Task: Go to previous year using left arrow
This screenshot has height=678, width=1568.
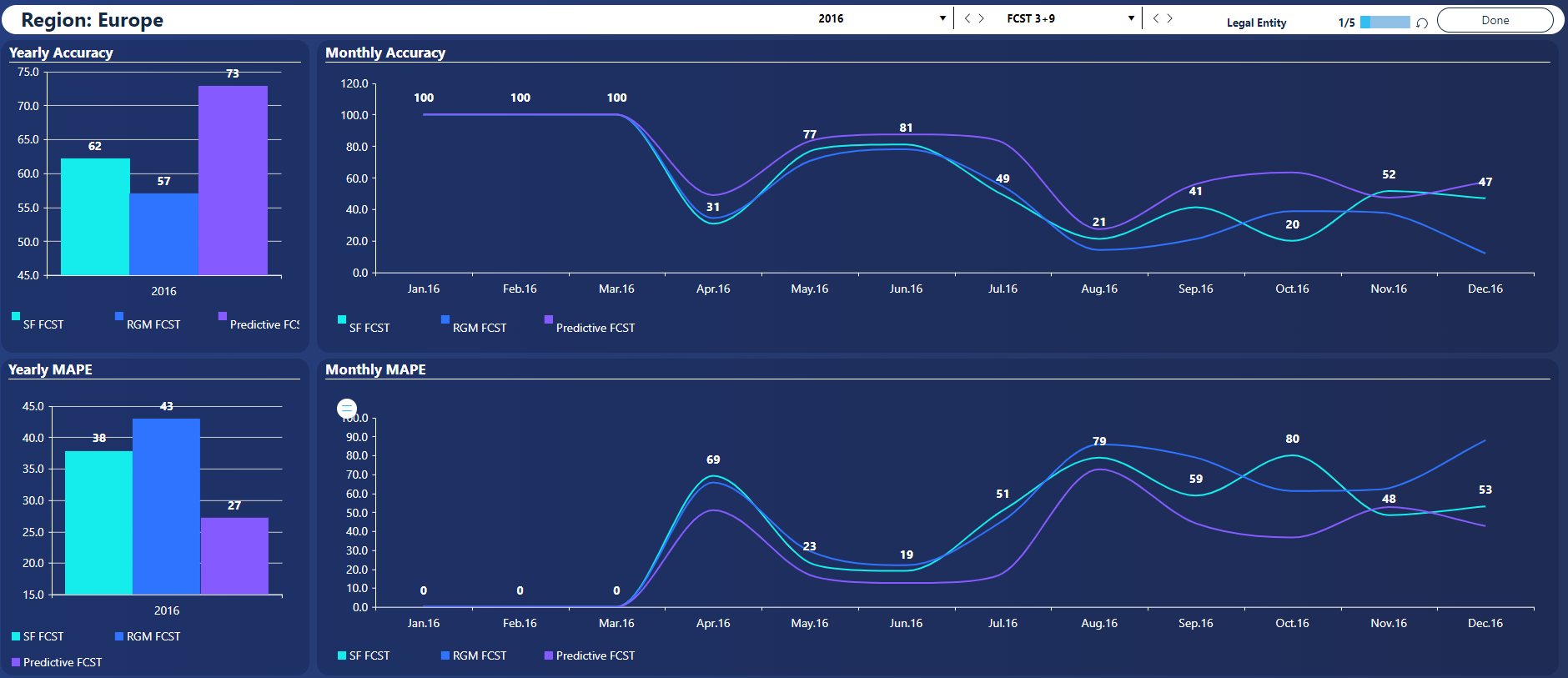Action: (967, 18)
